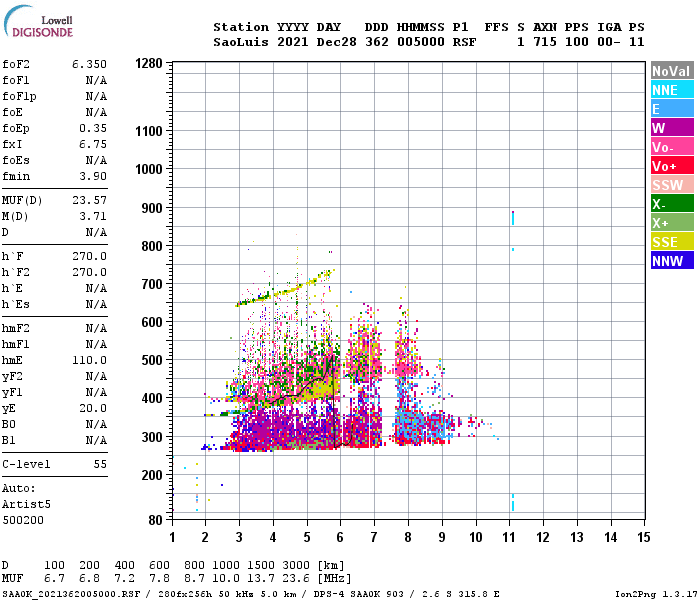Click the yE value 20.0
This screenshot has width=700, height=600.
[x=93, y=408]
